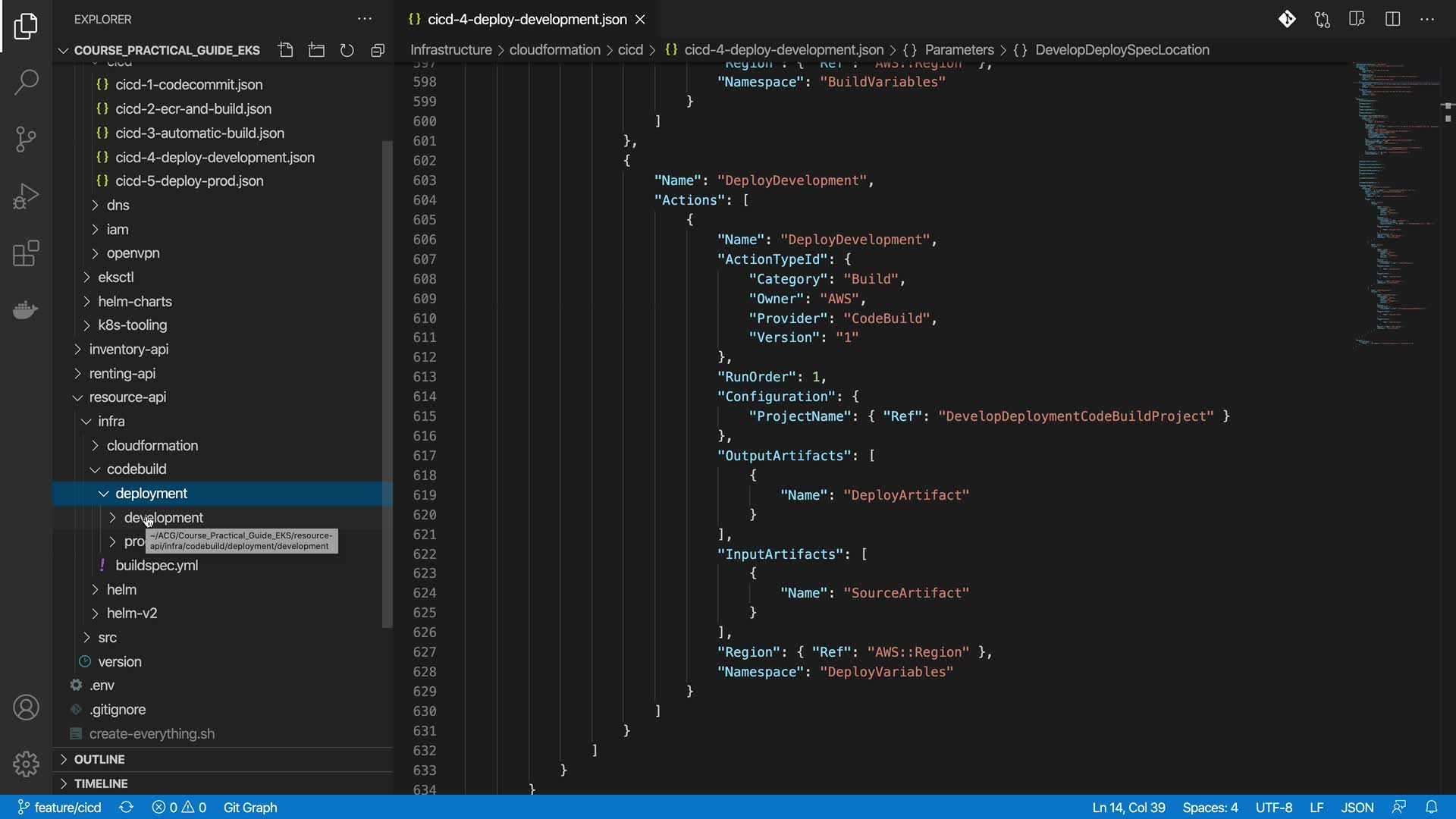Collapse all folders in Explorer
The image size is (1456, 819).
click(377, 50)
